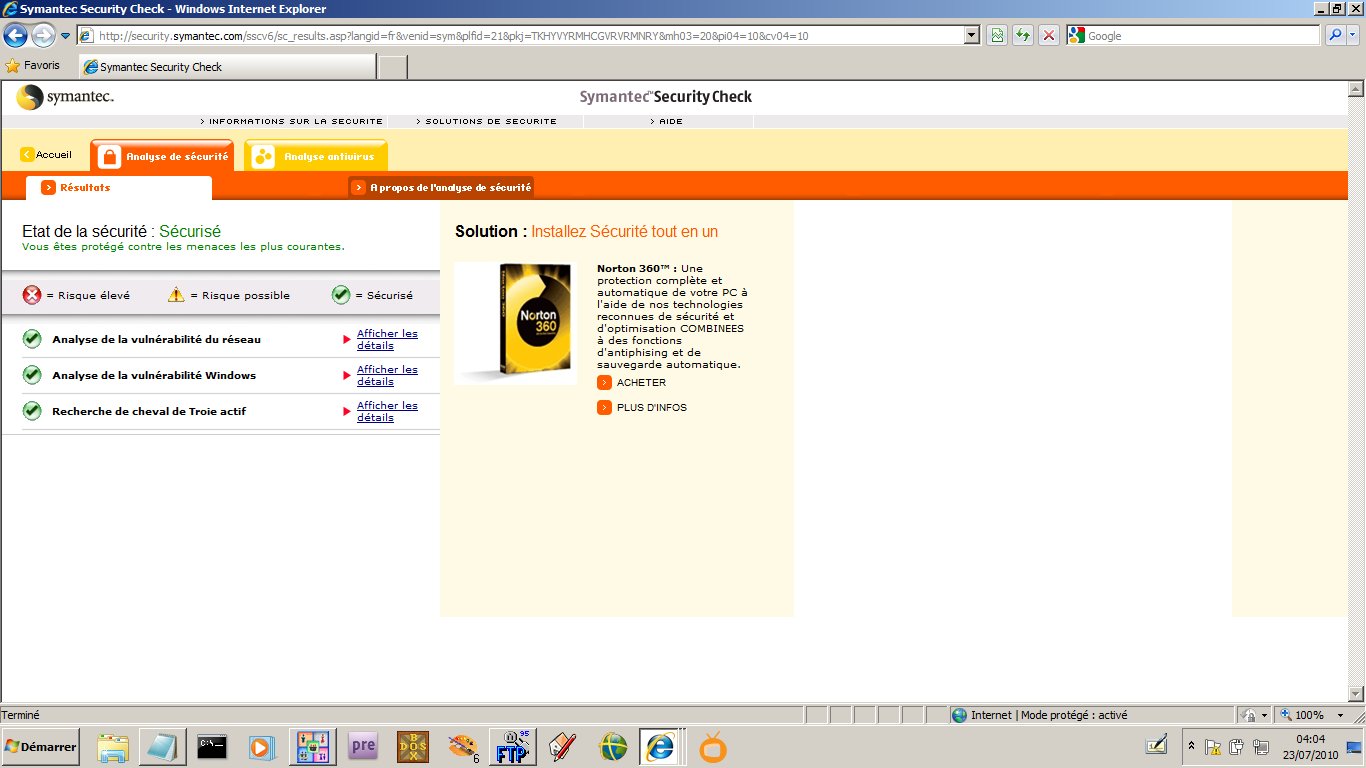Switch to Internet Explorer in the taskbar
Screen dimensions: 1366x768
[659, 747]
